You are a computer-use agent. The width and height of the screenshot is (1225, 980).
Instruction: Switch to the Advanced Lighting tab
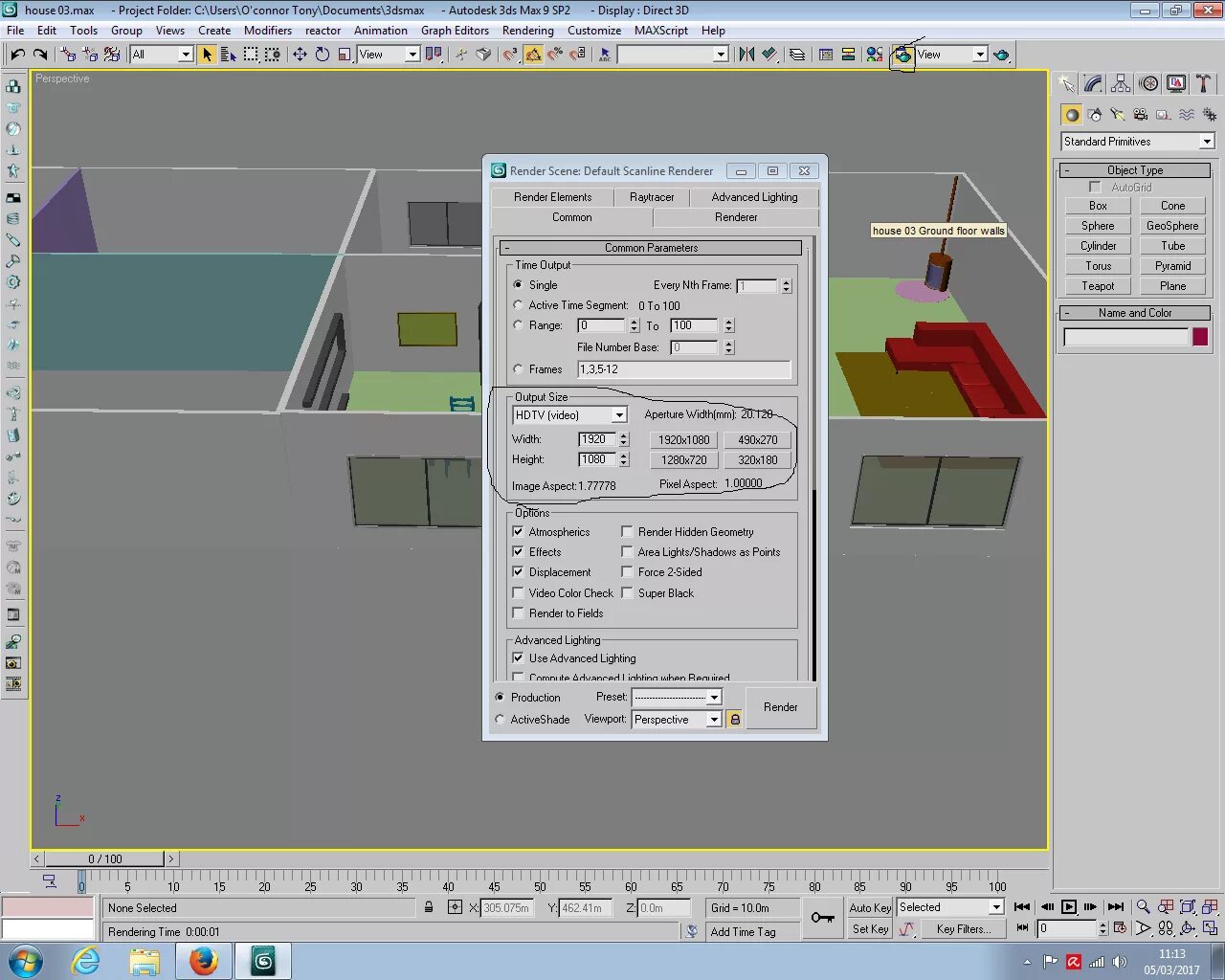[754, 197]
